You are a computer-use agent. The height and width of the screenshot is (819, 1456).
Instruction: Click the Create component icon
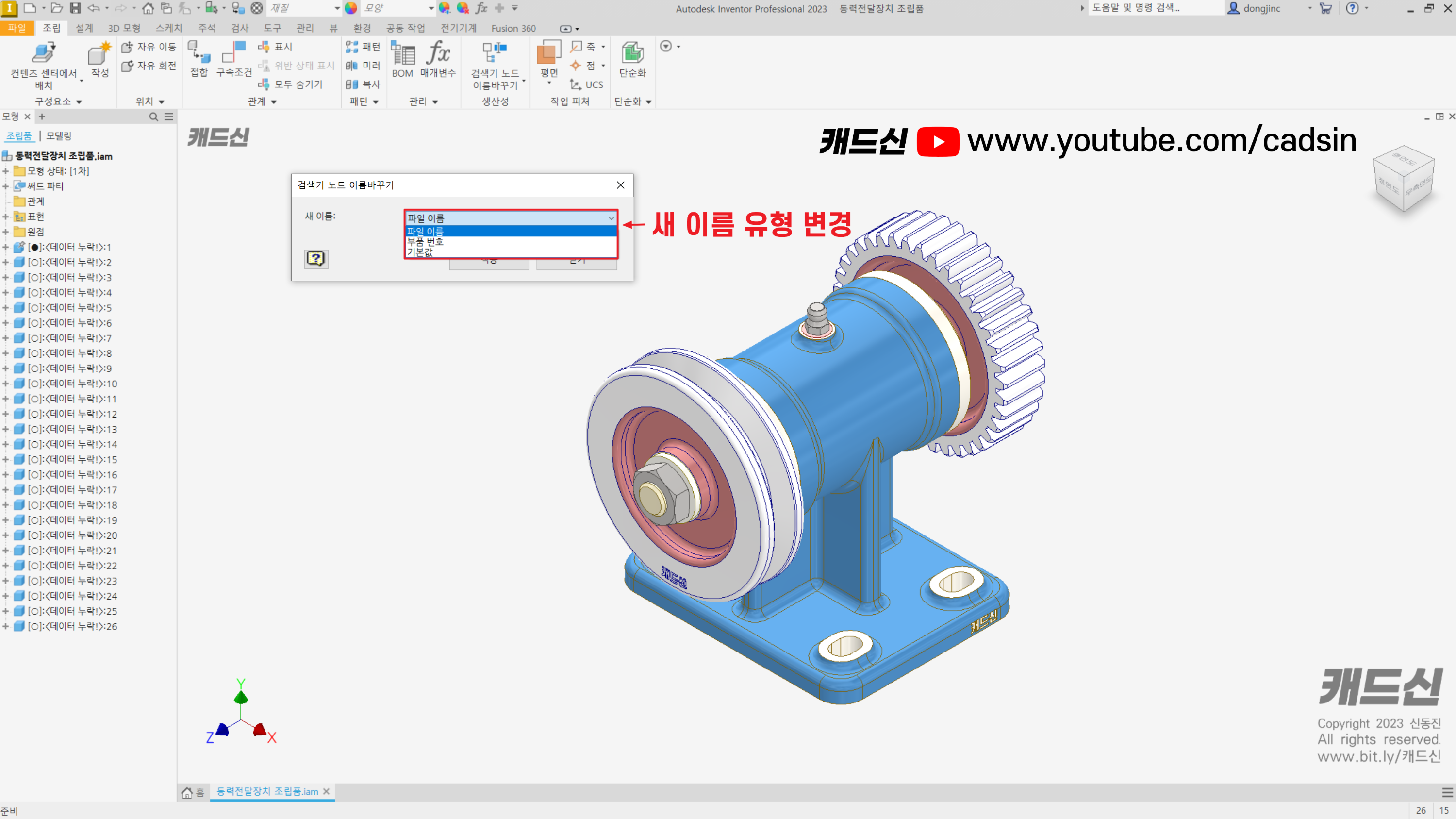[99, 54]
